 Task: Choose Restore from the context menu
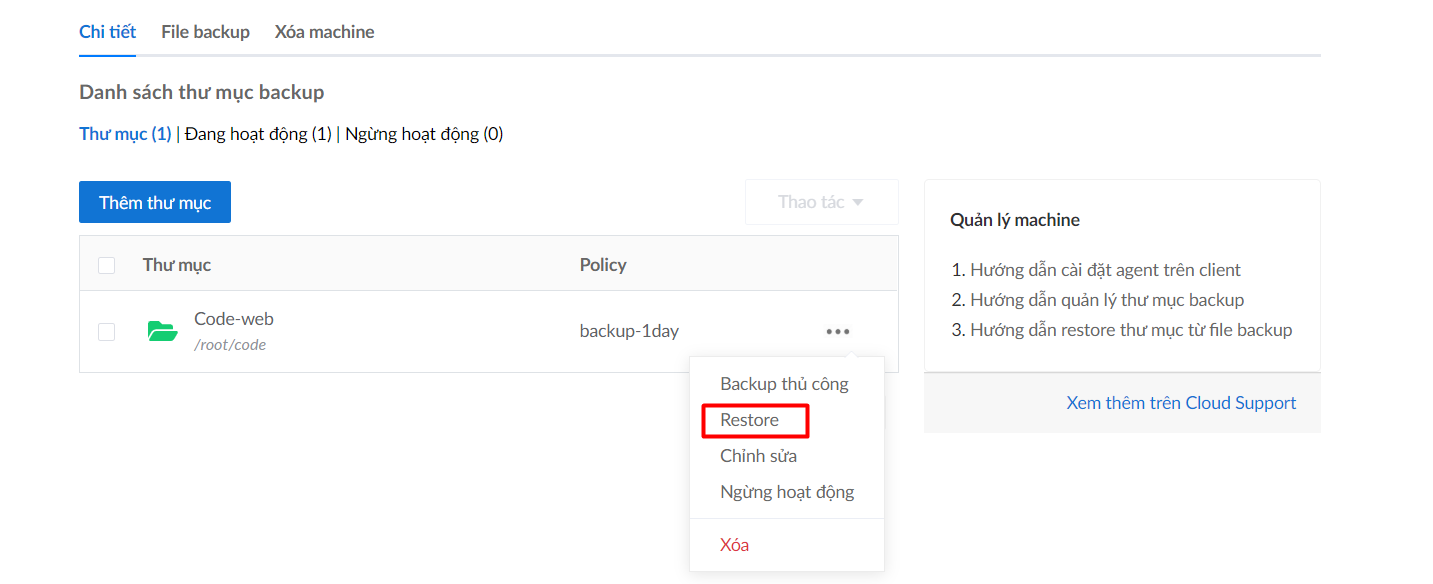[749, 420]
